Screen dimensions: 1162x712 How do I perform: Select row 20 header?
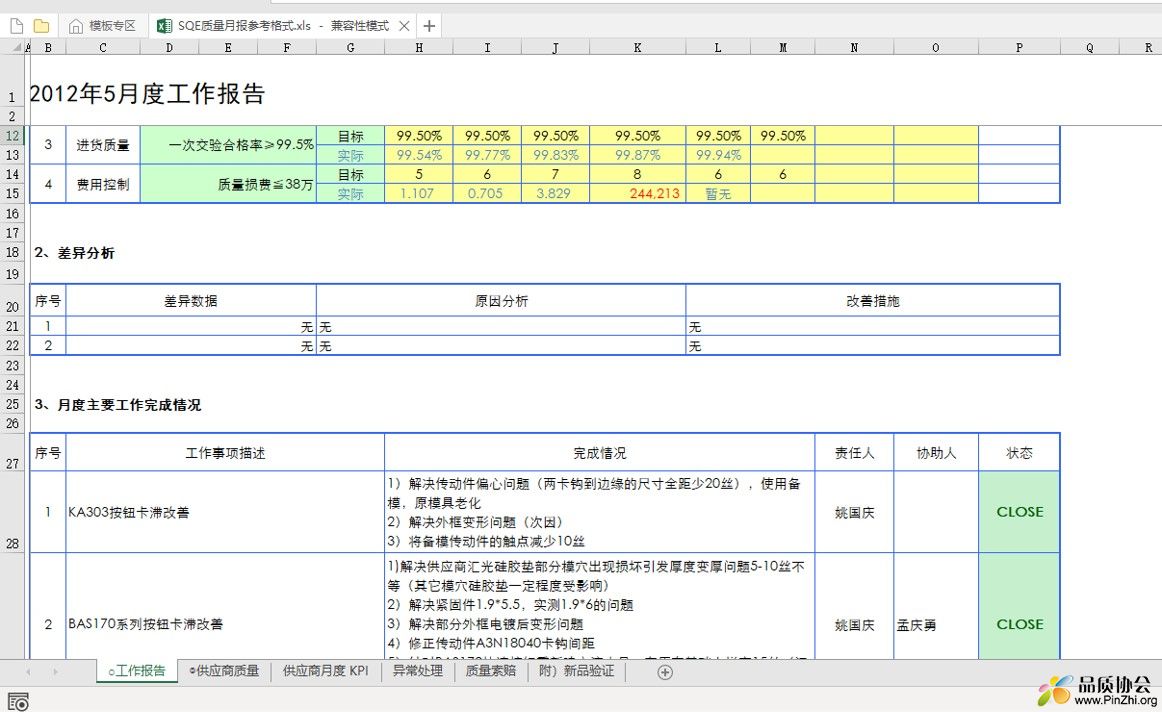point(13,301)
